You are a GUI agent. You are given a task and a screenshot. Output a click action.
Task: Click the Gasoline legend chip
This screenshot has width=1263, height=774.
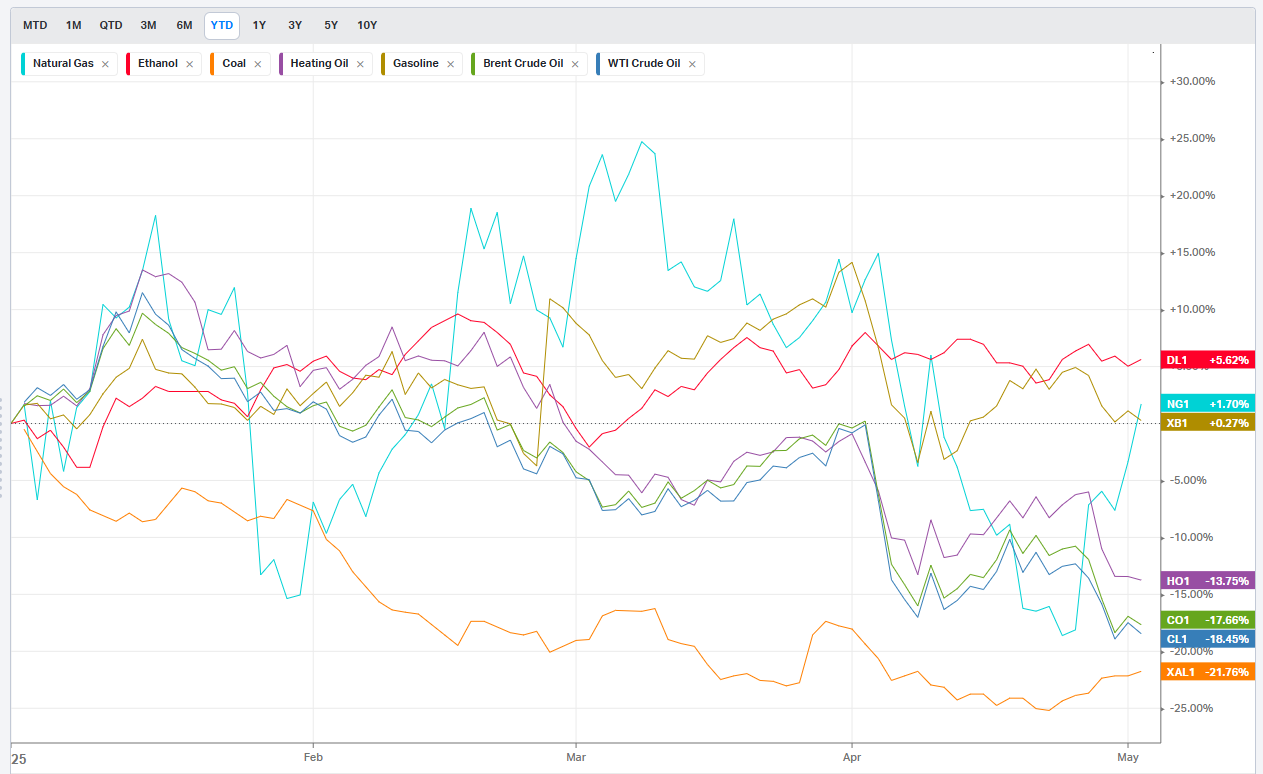click(x=422, y=64)
